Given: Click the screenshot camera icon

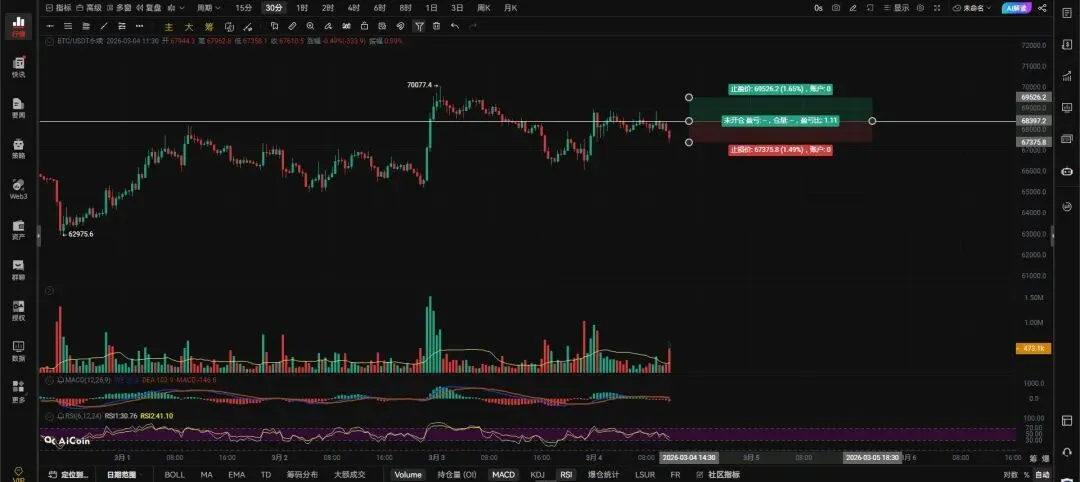Looking at the screenshot, I should [835, 8].
